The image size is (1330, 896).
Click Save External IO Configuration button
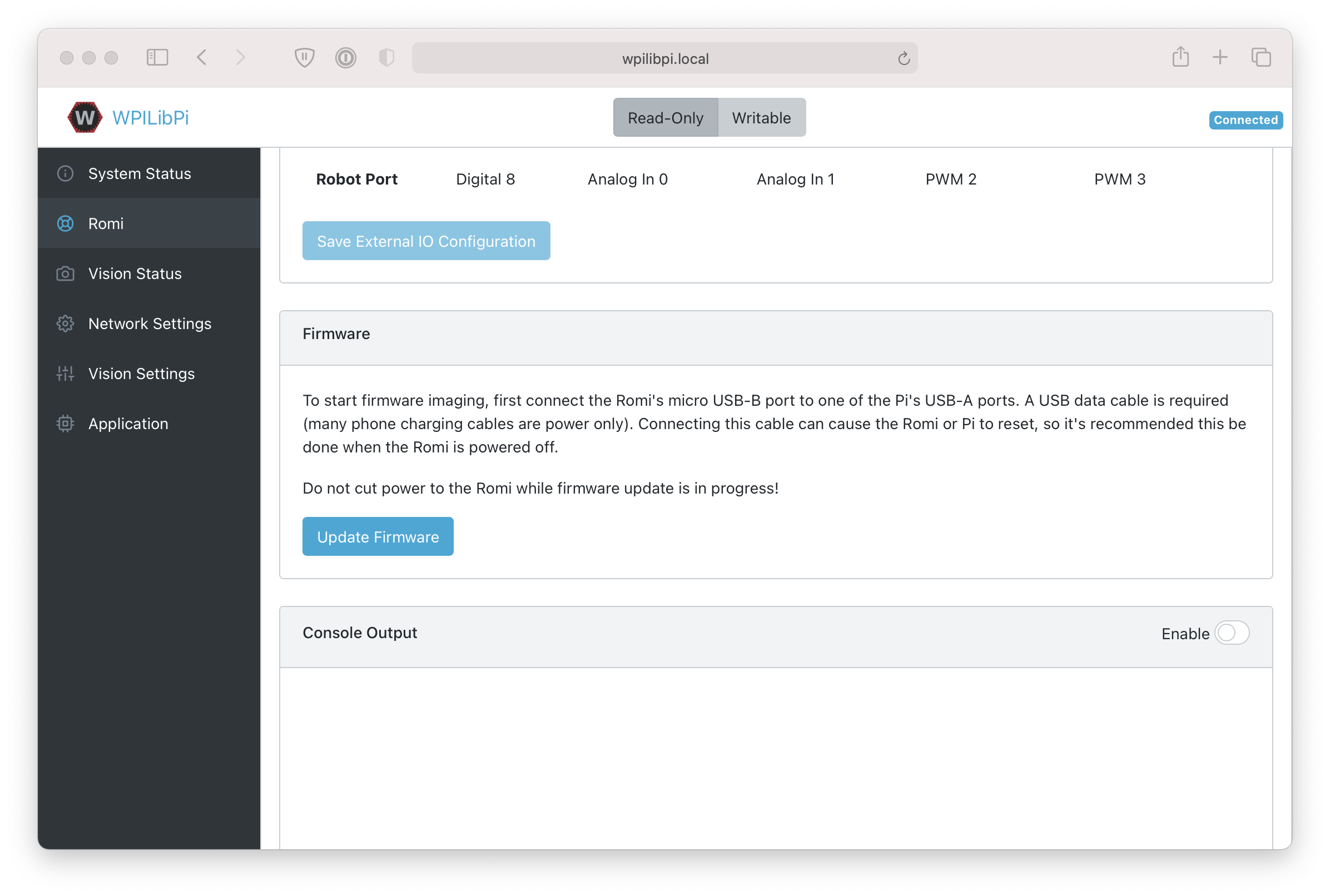[426, 241]
